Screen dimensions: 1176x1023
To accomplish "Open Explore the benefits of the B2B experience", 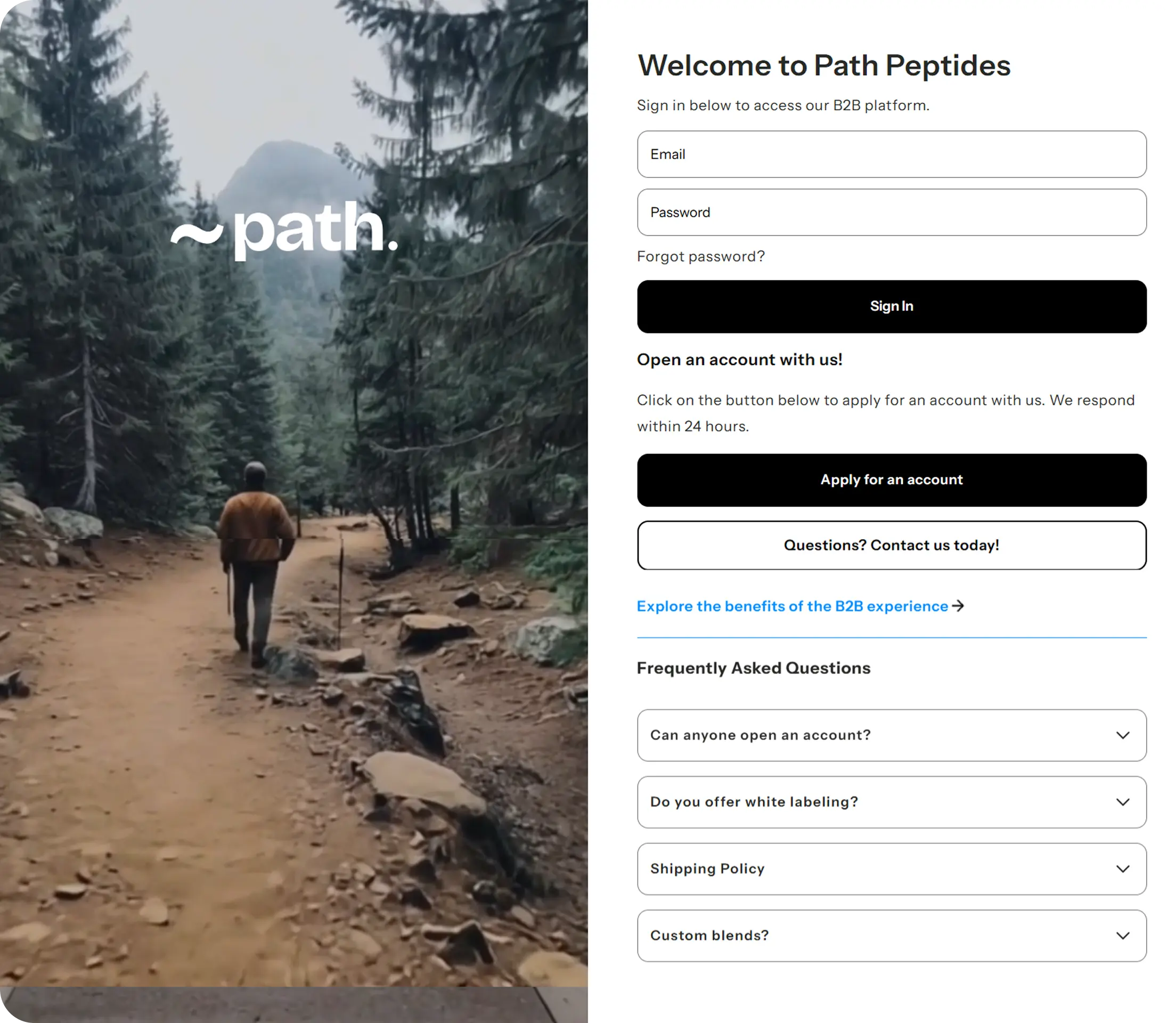I will point(792,606).
